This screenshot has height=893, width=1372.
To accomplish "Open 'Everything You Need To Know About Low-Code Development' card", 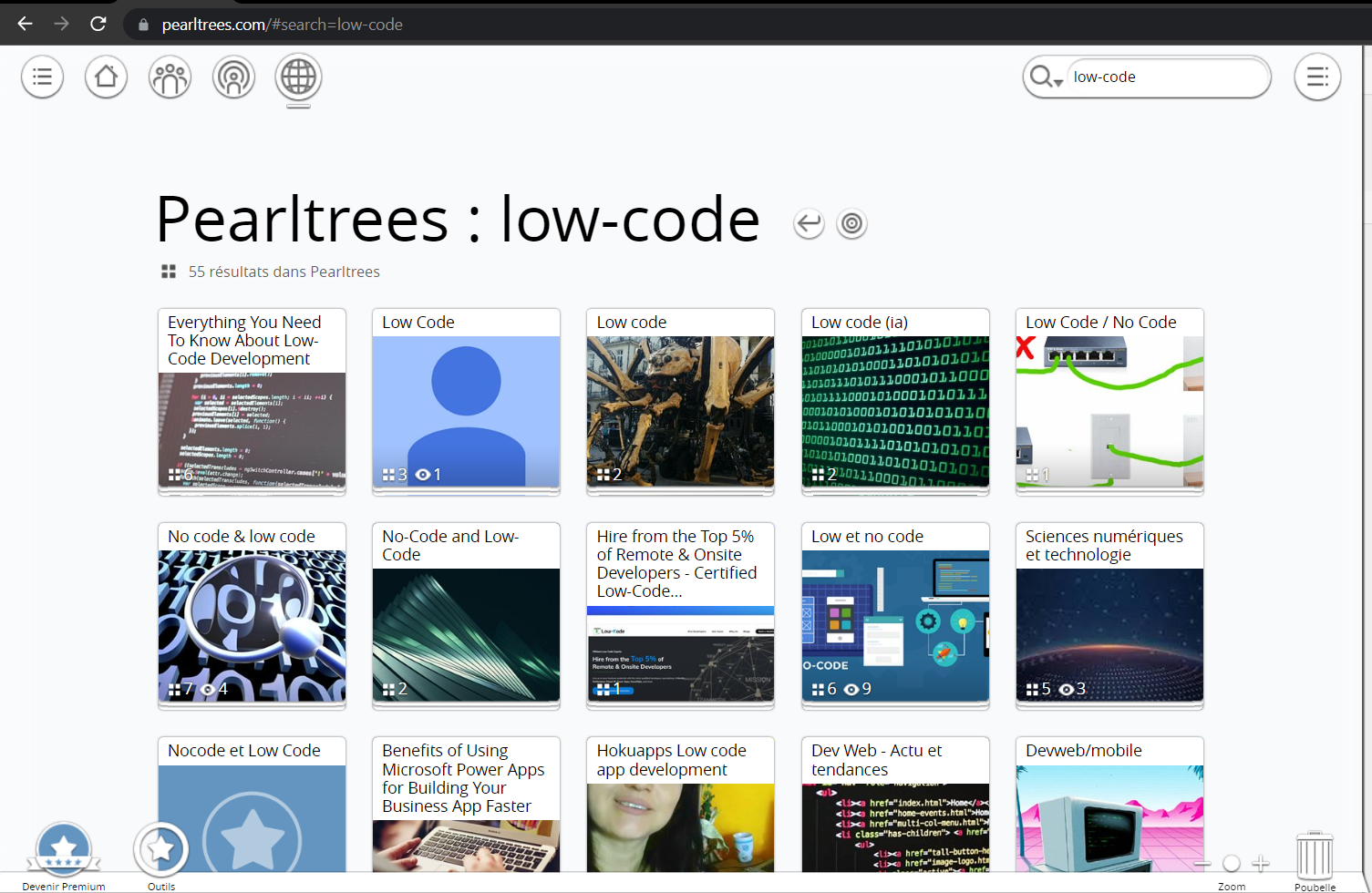I will click(252, 401).
